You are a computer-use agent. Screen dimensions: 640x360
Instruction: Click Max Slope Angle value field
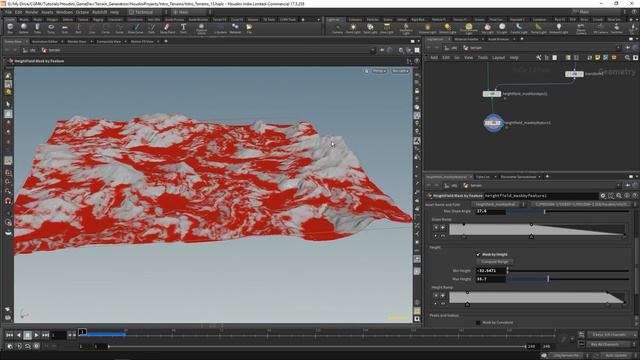[x=491, y=211]
